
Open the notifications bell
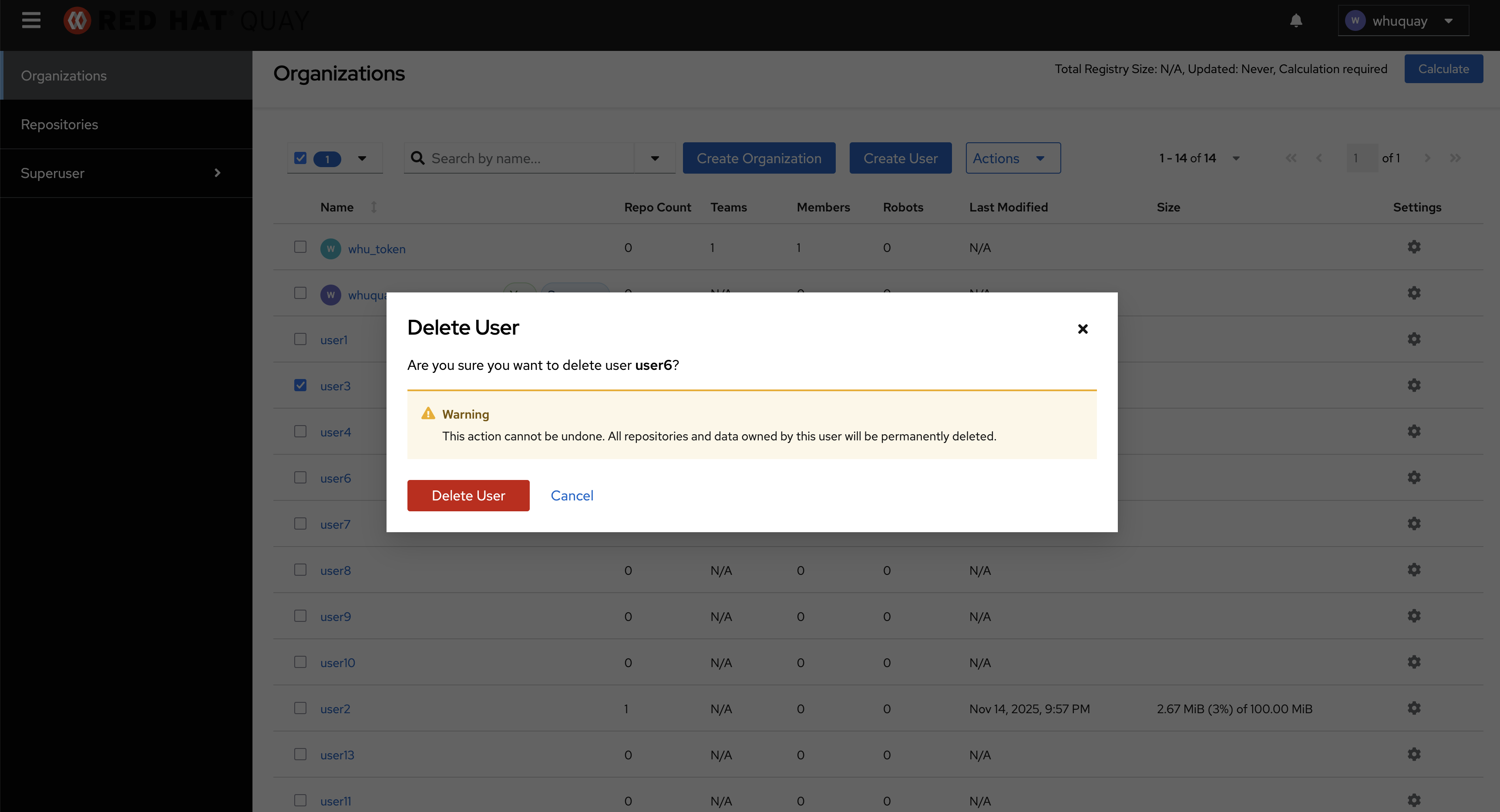pyautogui.click(x=1295, y=21)
